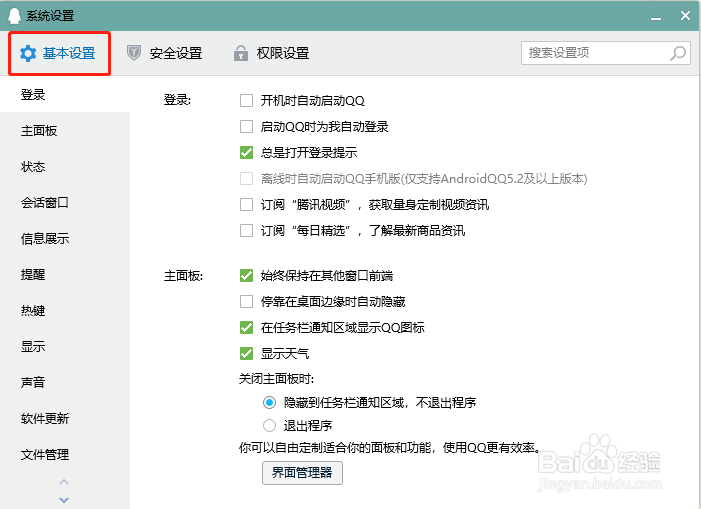701x509 pixels.
Task: Select 声音 in the sidebar
Action: (65, 383)
